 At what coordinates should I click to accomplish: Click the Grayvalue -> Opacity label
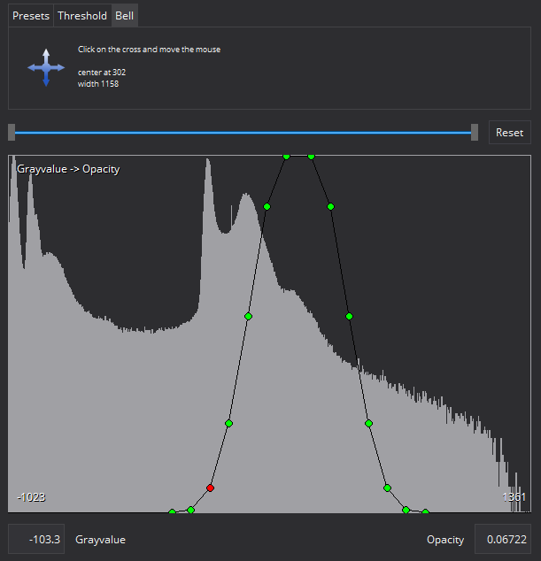(68, 169)
